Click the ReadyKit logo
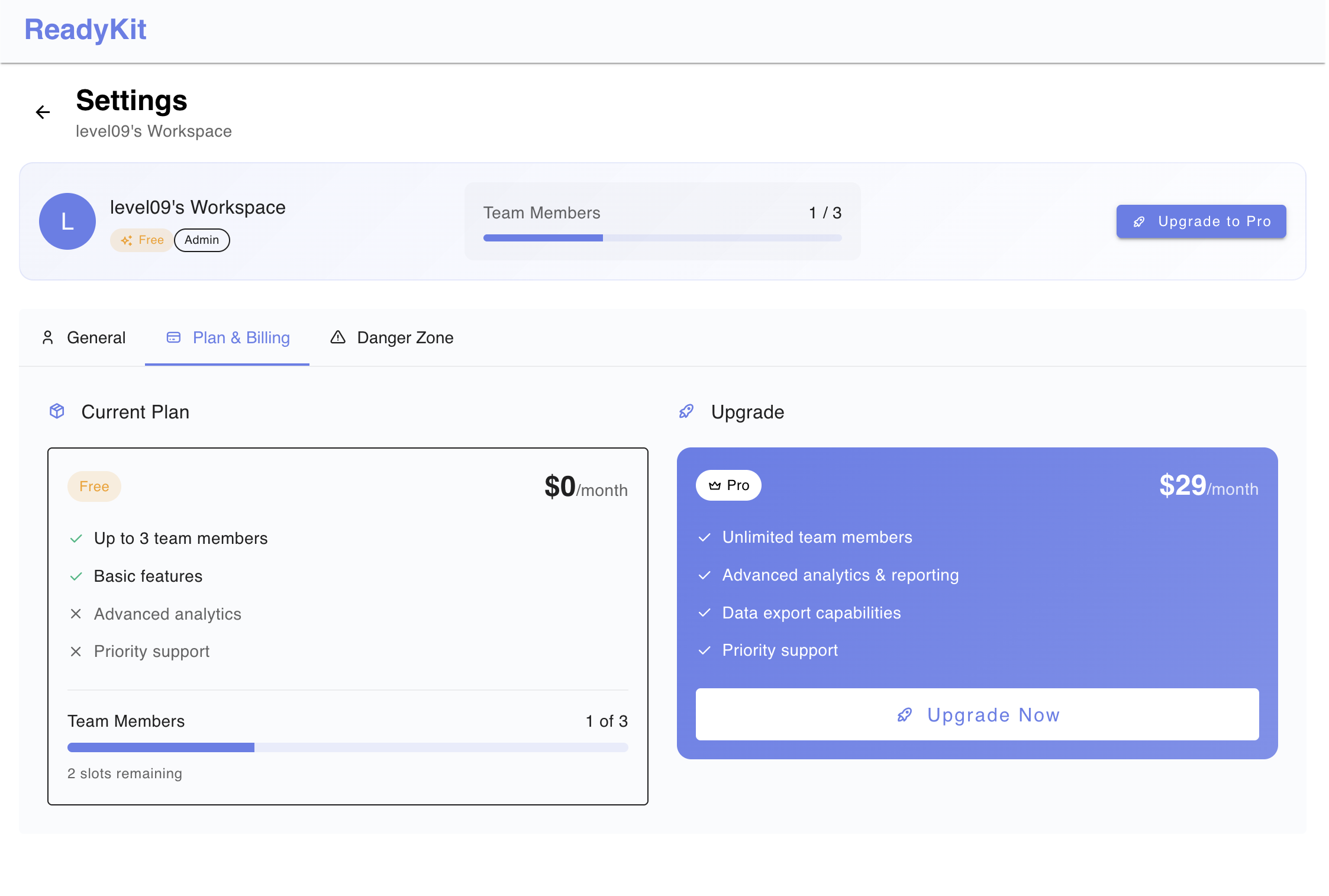The image size is (1329, 896). (x=85, y=30)
